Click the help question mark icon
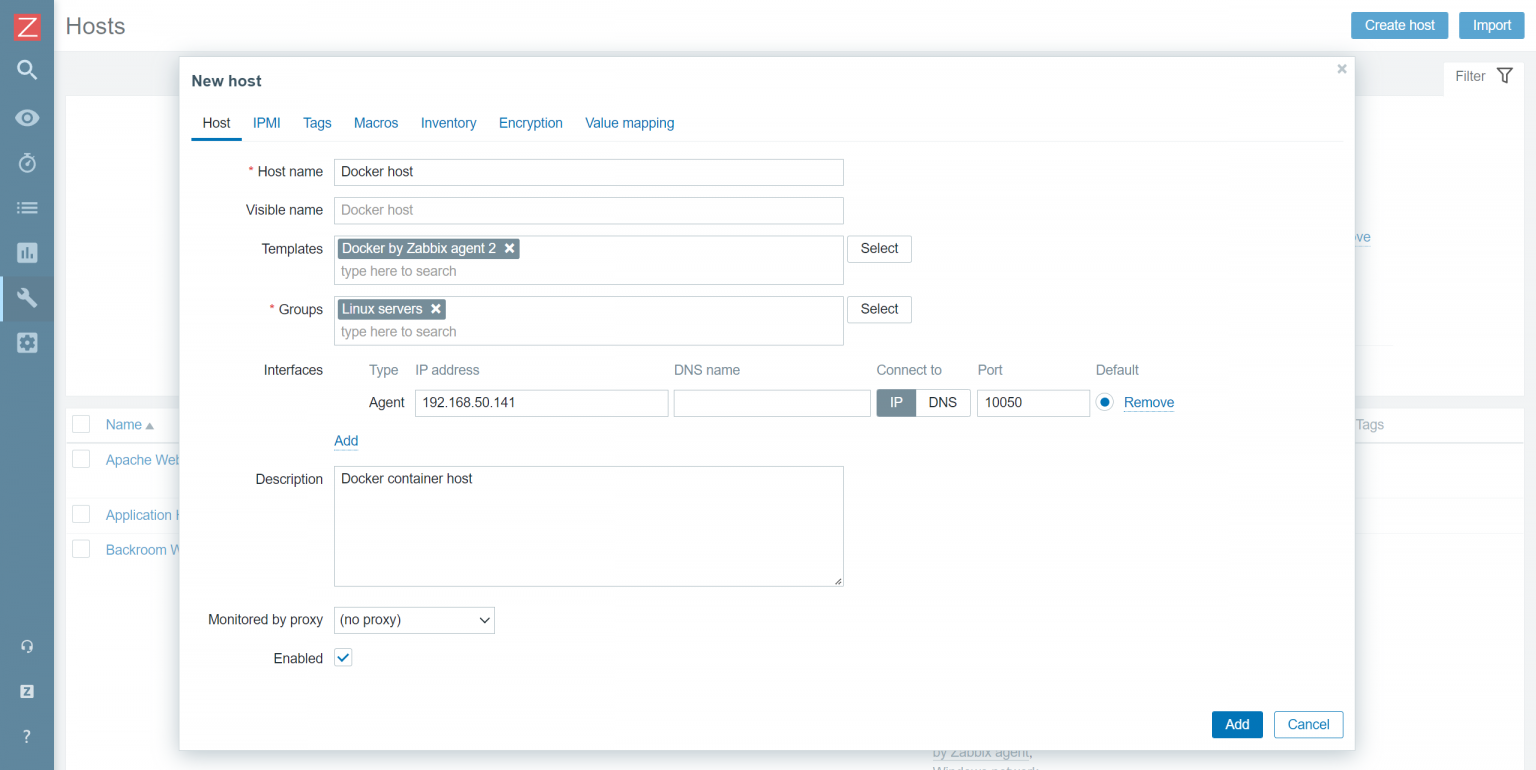 27,736
